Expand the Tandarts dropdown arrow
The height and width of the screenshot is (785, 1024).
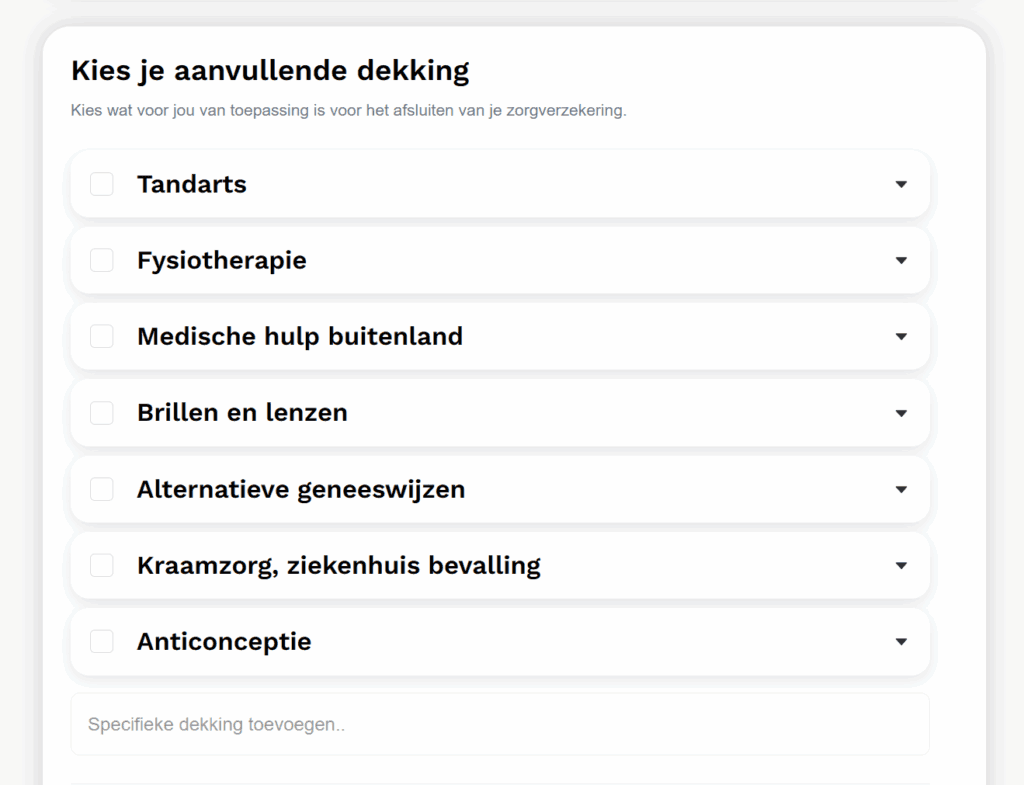901,184
